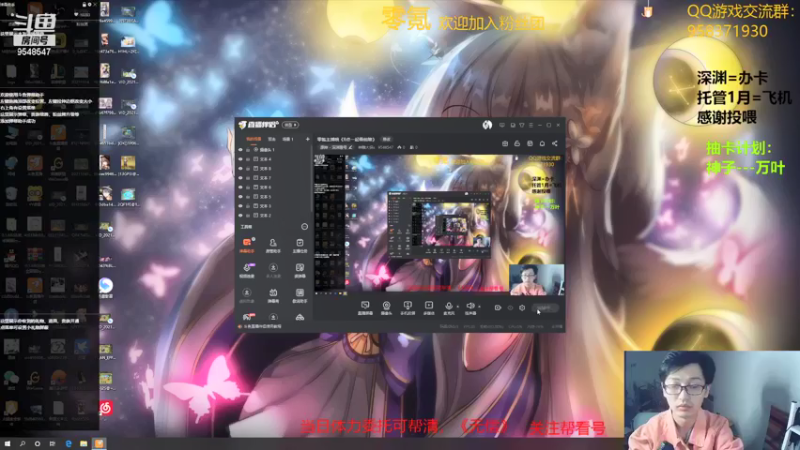Screen dimensions: 800x450
Task: Click the first toolbar icon above the preview right side
Action: click(x=505, y=144)
